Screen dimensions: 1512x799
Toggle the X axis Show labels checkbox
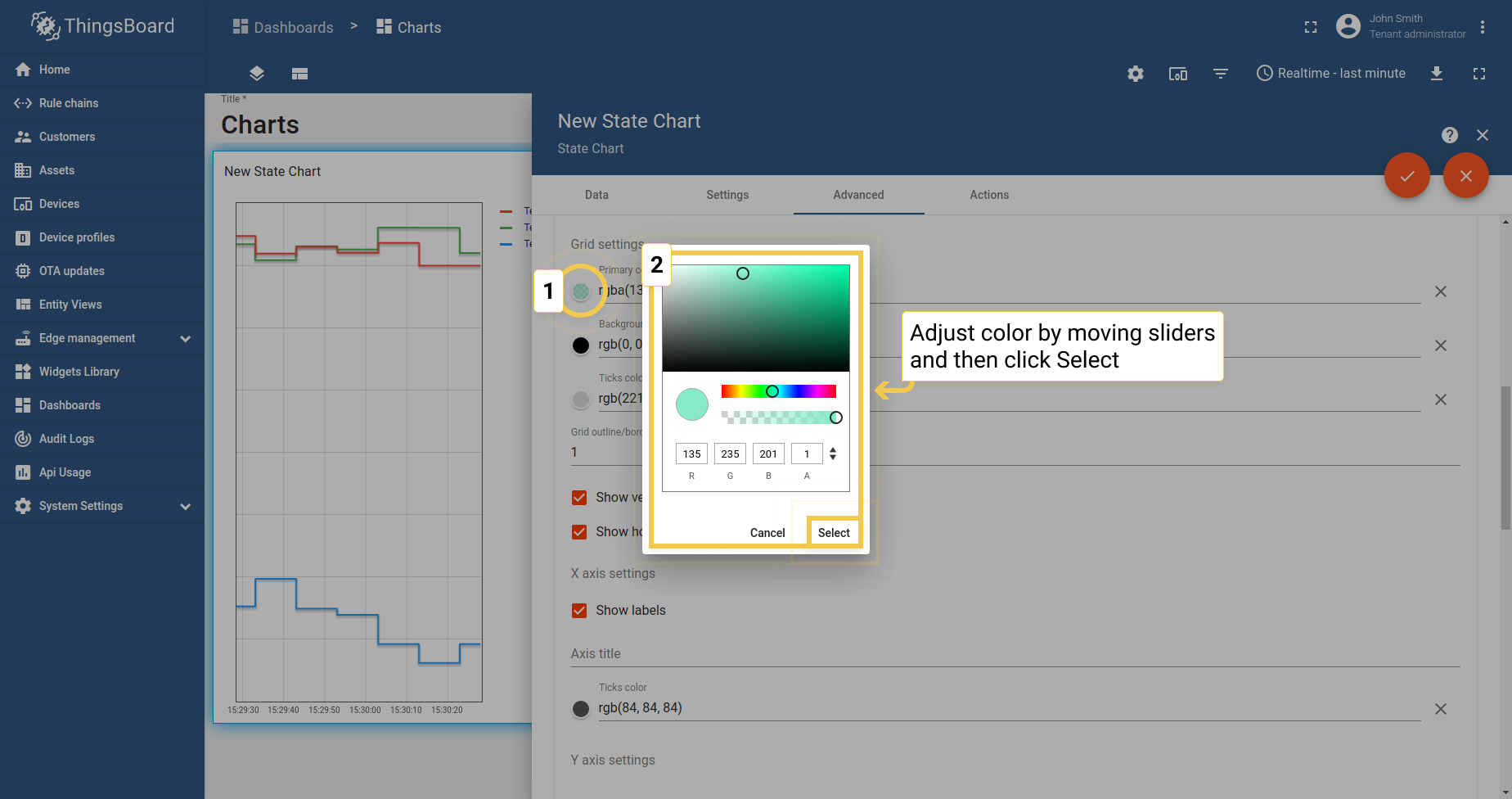579,611
